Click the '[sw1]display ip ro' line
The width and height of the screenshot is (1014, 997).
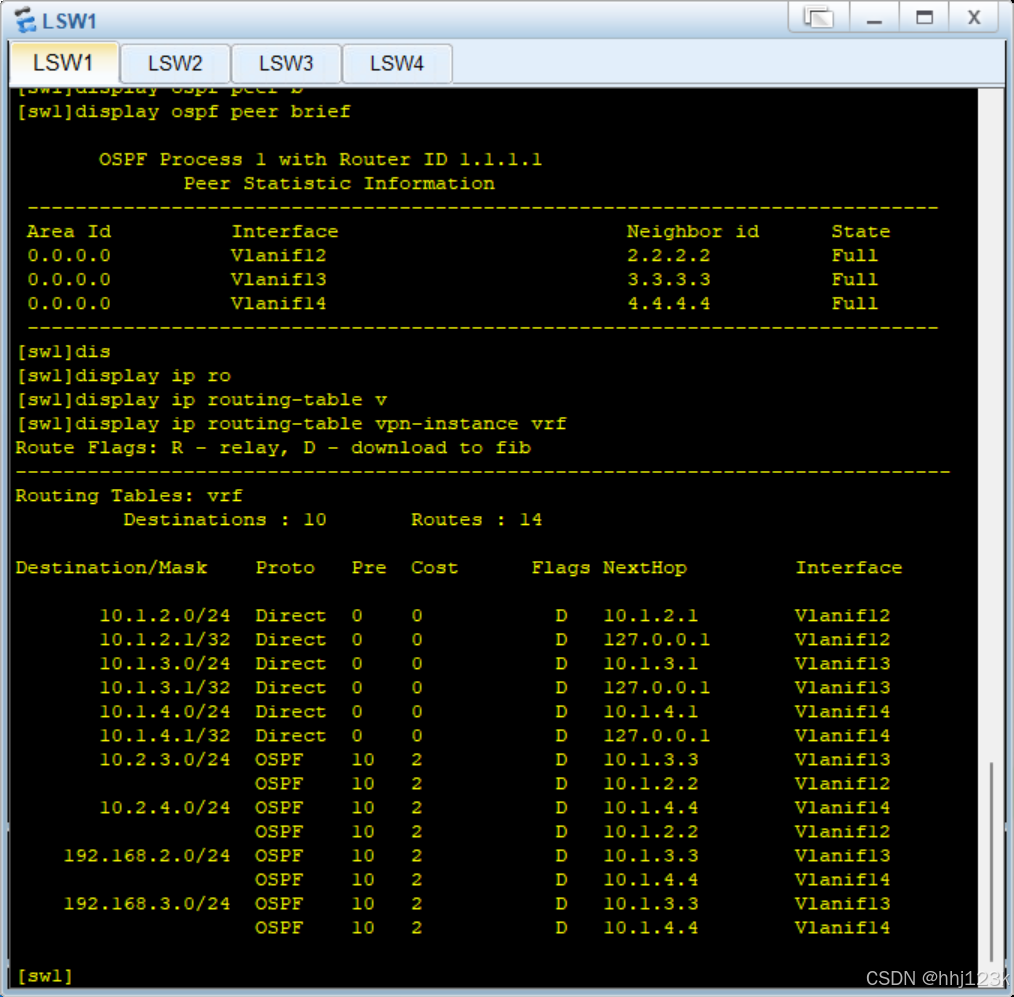coord(124,376)
